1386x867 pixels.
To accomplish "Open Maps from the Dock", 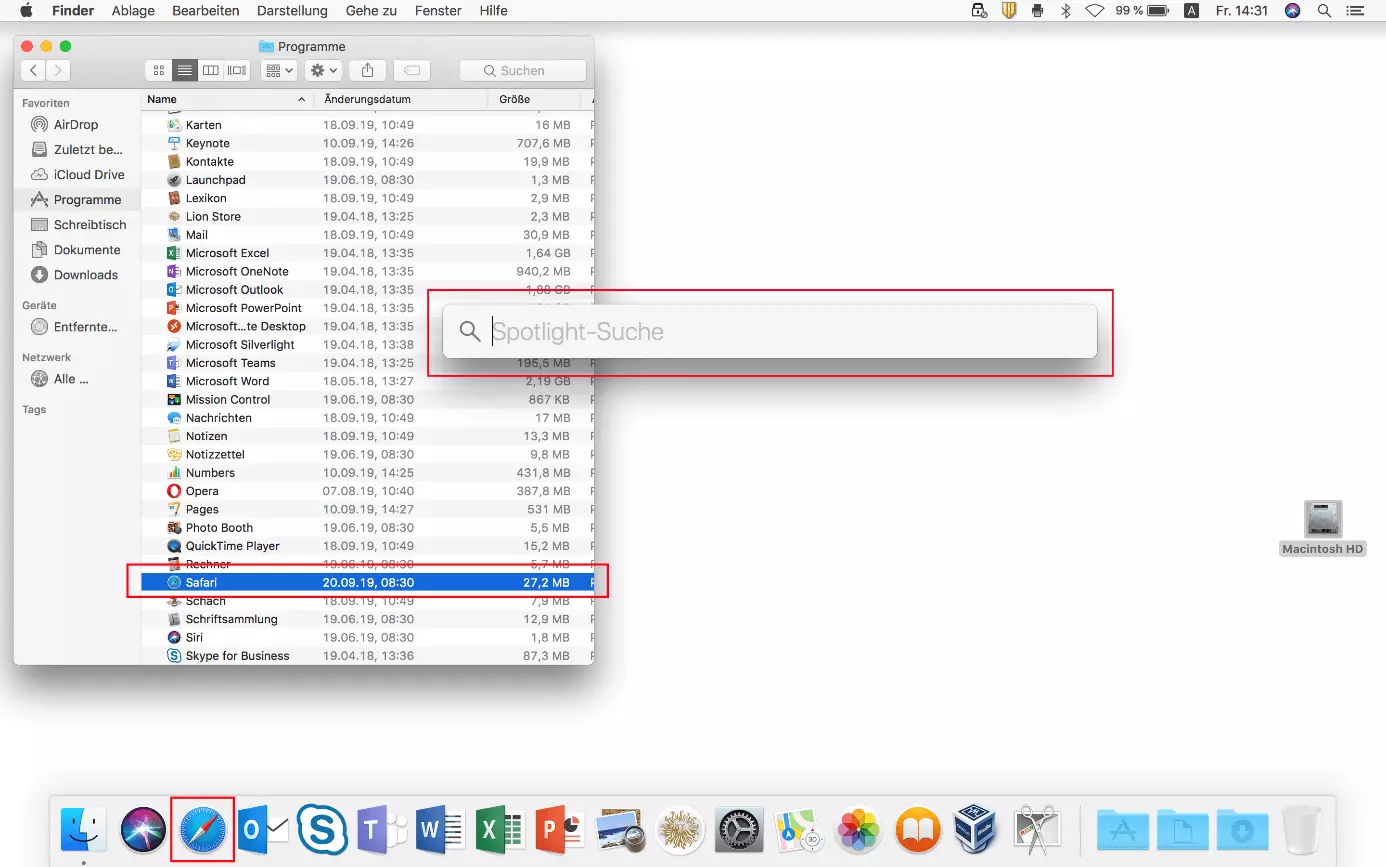I will click(x=799, y=829).
